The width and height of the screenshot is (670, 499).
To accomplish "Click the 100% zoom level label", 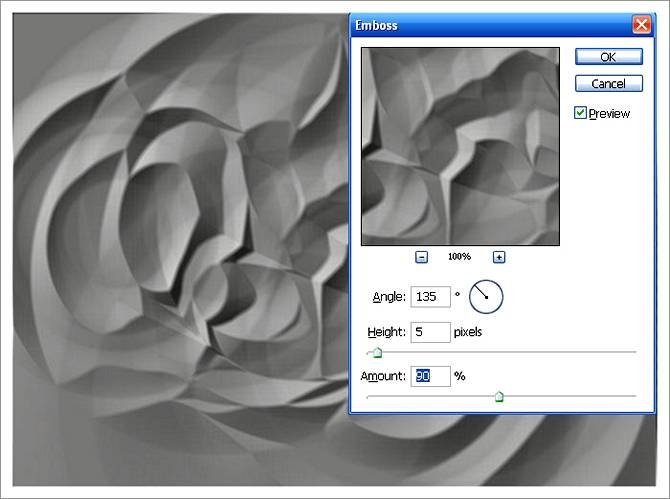I will [459, 257].
